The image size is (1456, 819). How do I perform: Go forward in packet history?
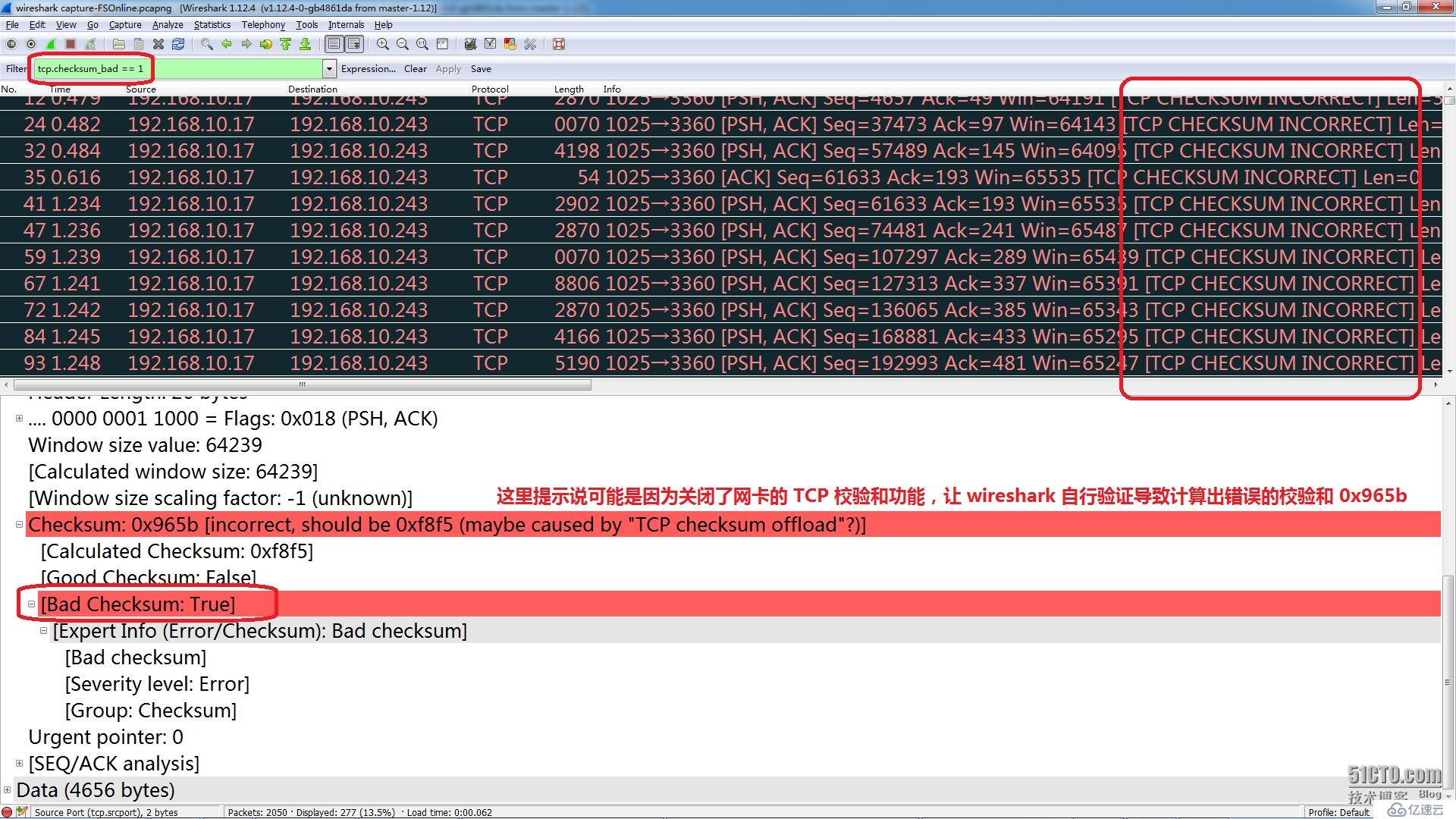pyautogui.click(x=246, y=44)
